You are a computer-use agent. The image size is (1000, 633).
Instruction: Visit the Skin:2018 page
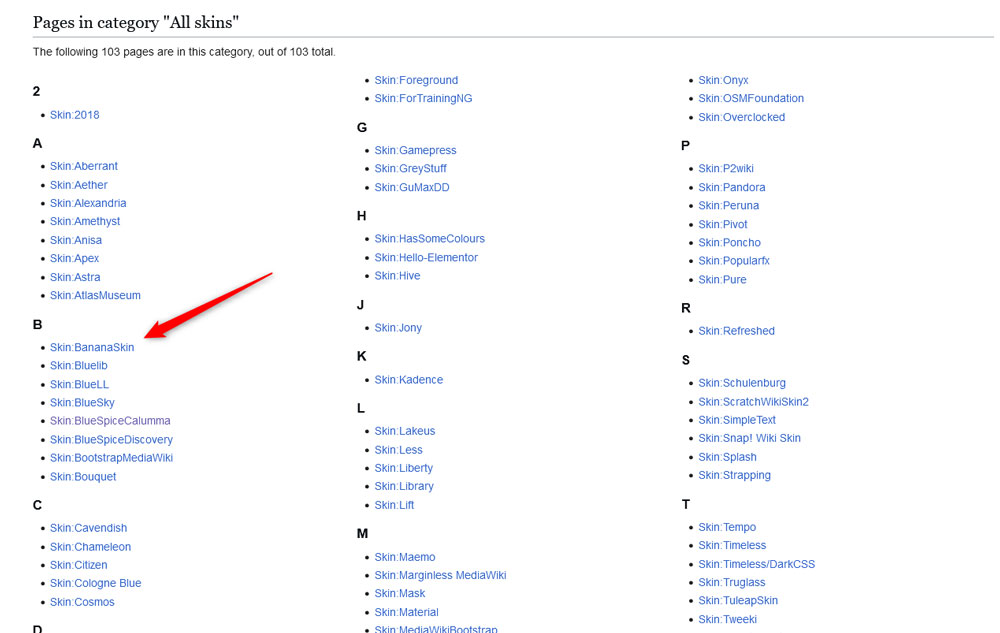pos(74,114)
